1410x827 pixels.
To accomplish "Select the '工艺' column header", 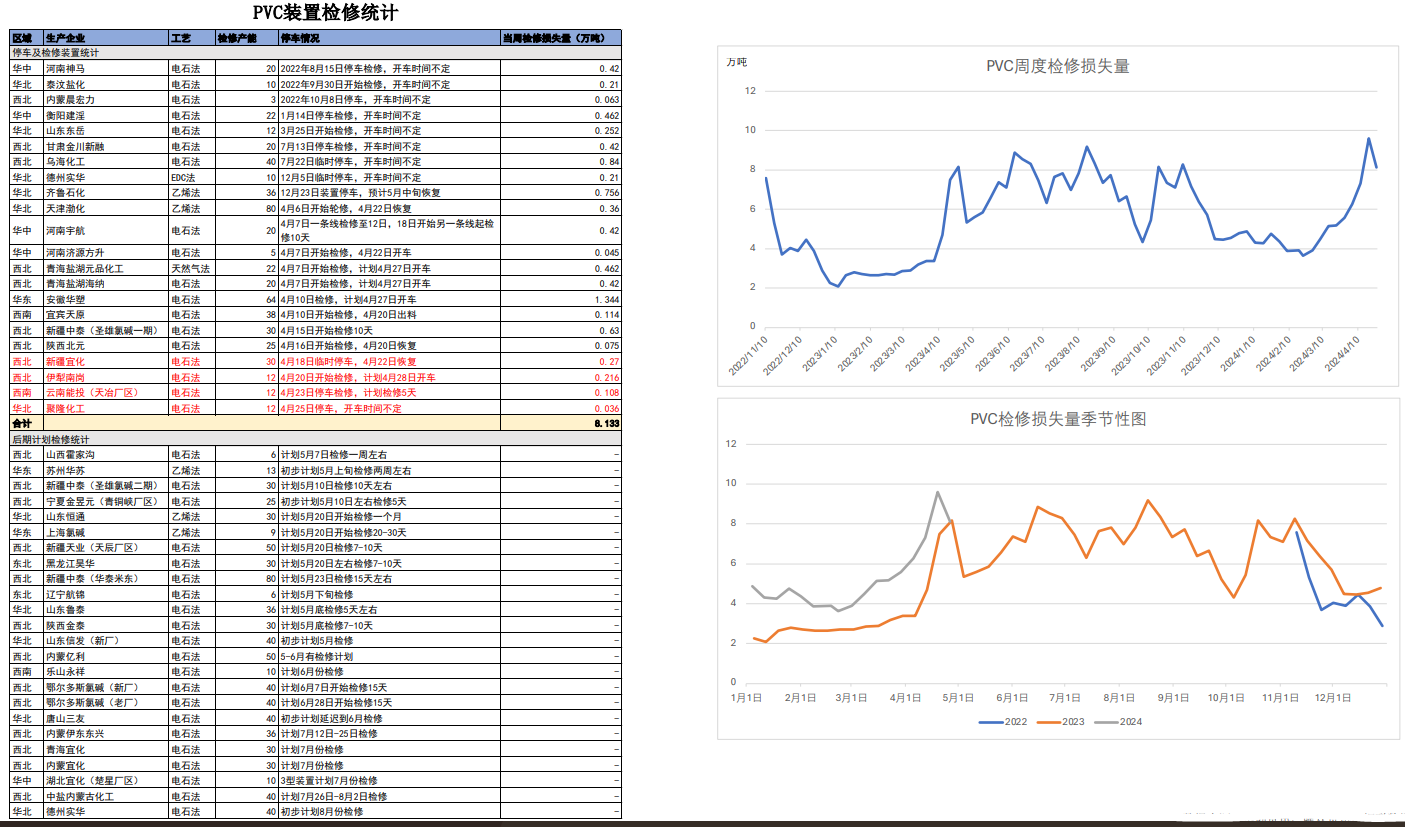I will click(x=192, y=38).
